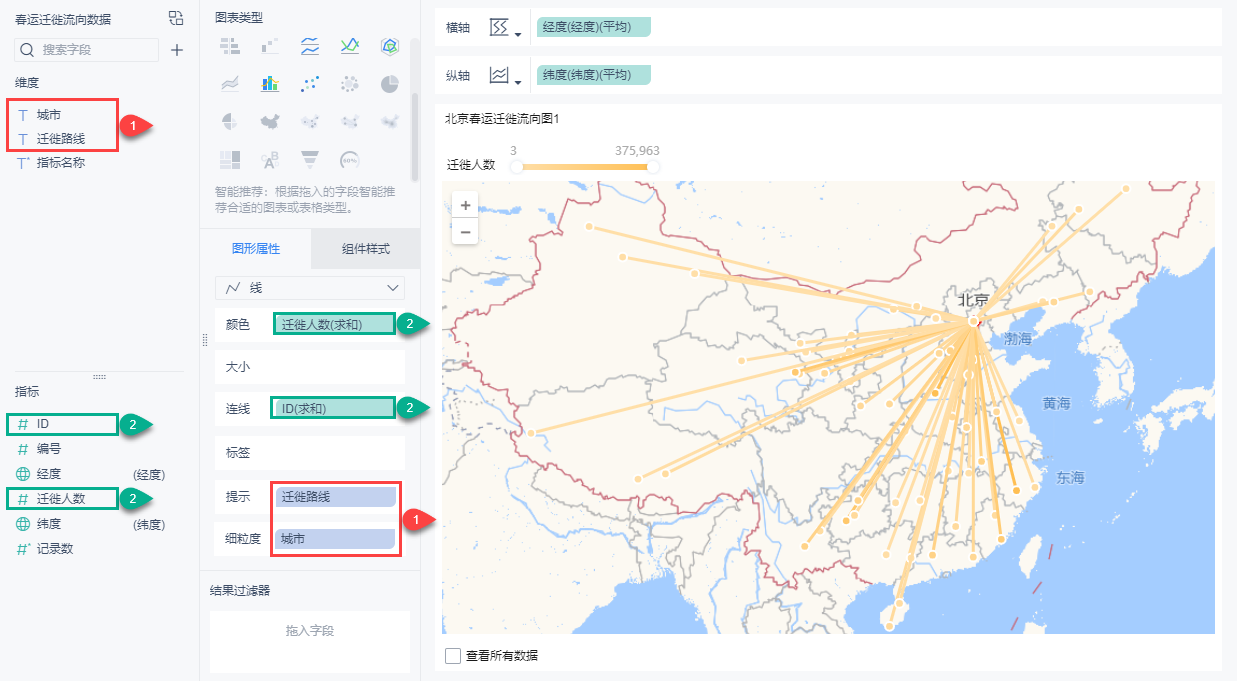
Task: Click the 迁徙人数 legend slider right handle
Action: 653,167
